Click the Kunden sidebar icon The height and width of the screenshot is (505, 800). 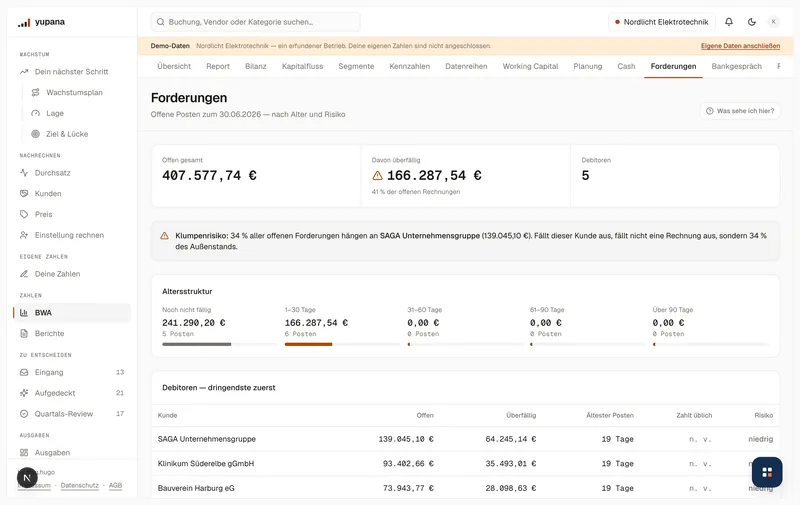coord(24,193)
